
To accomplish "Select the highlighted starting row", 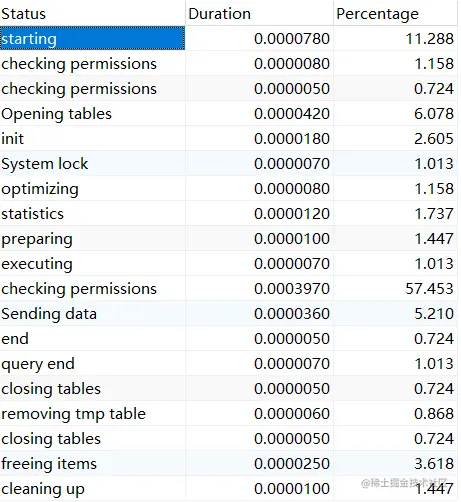I will tap(229, 38).
